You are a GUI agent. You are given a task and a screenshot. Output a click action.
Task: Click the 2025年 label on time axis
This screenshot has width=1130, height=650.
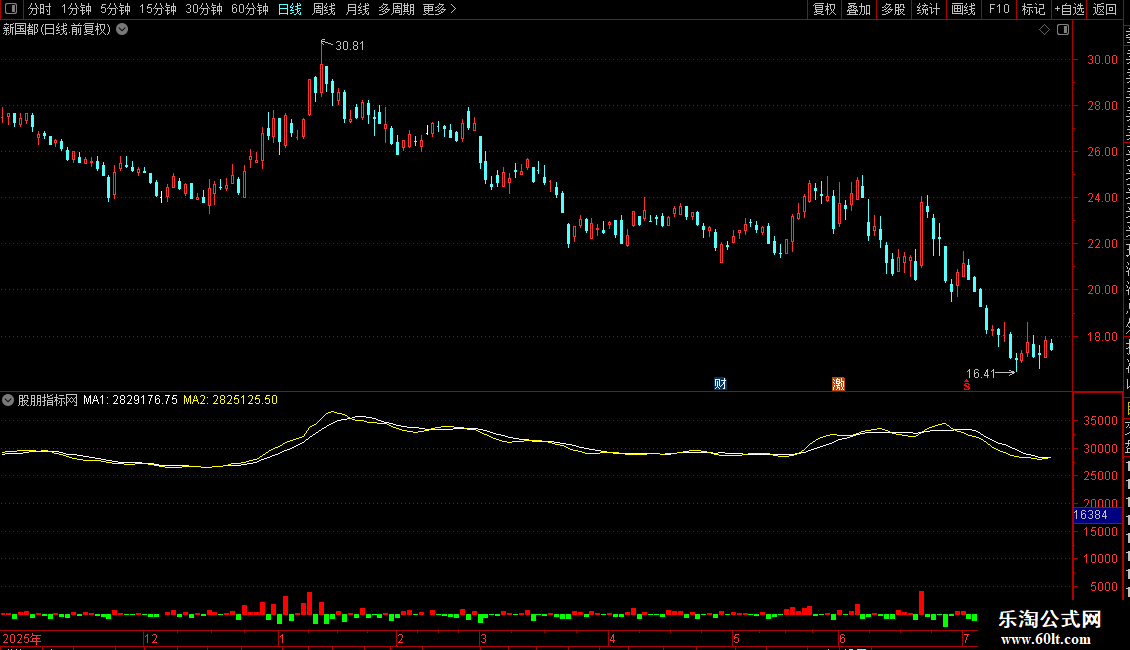(22, 639)
